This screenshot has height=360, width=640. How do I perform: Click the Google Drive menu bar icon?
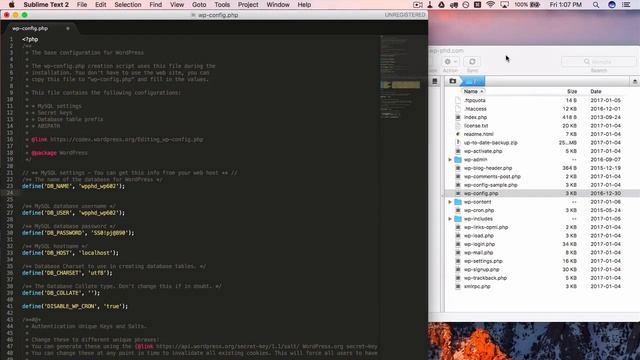click(441, 5)
